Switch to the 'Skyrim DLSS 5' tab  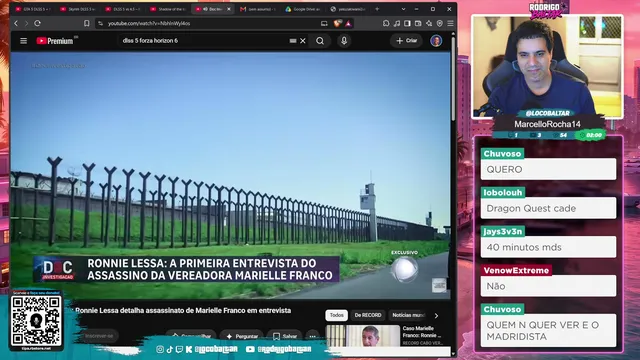pyautogui.click(x=78, y=9)
